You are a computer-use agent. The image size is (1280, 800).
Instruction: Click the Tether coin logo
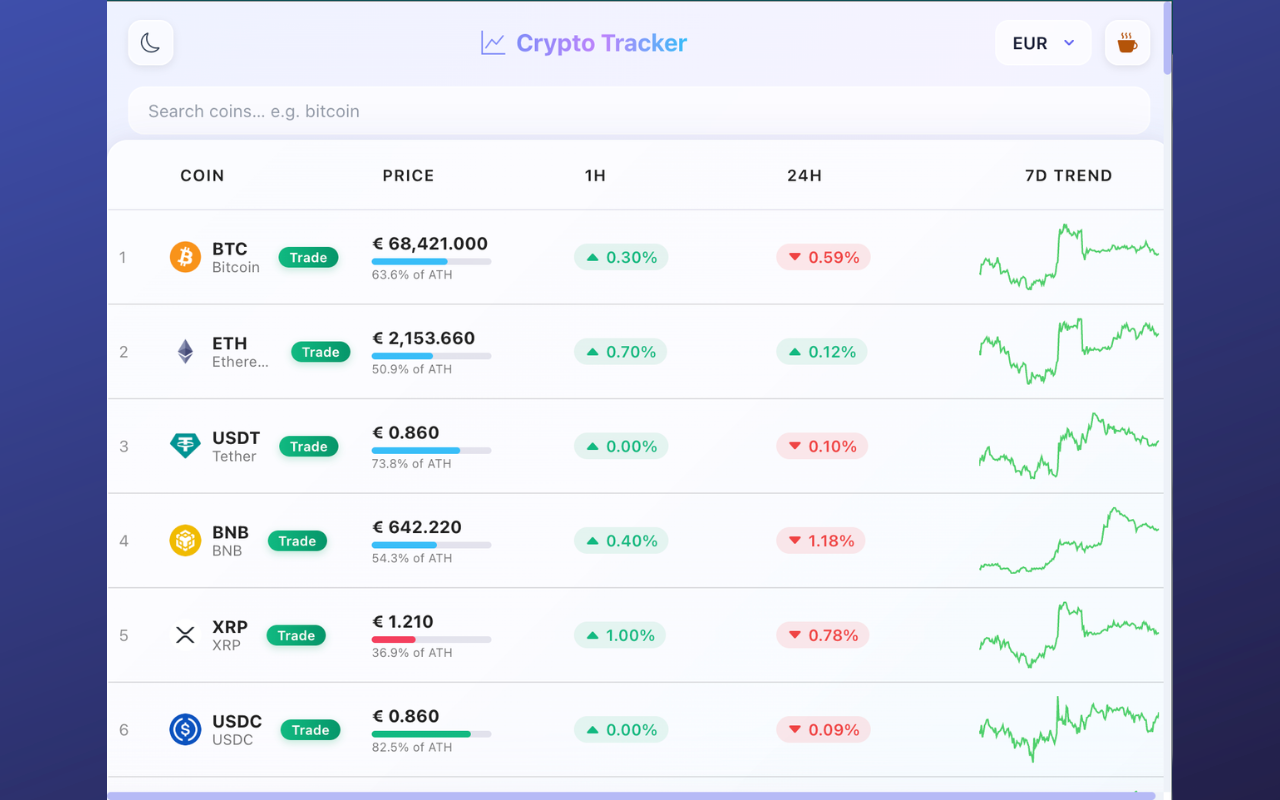tap(185, 446)
